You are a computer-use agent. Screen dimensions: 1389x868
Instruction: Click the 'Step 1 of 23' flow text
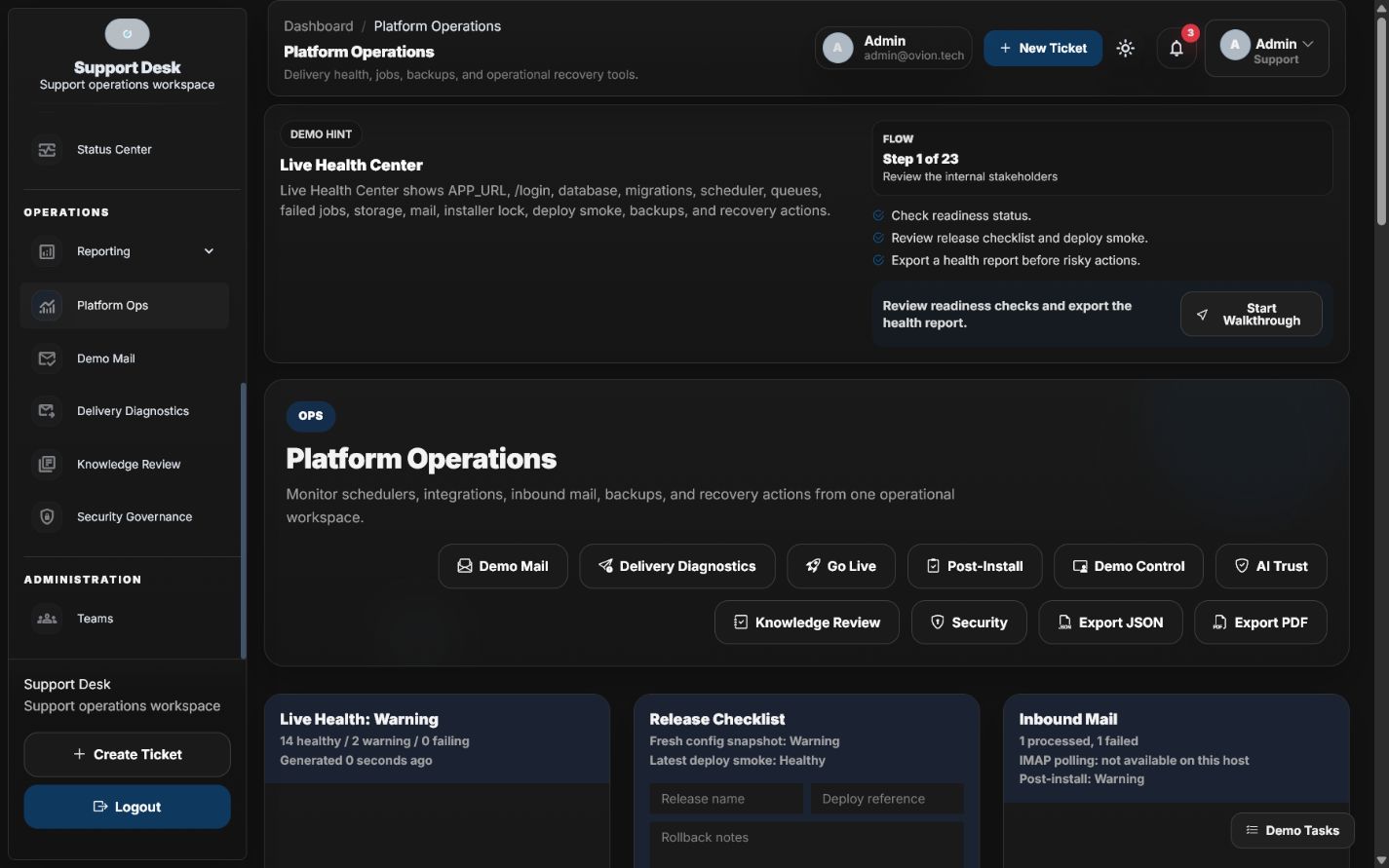tap(920, 159)
